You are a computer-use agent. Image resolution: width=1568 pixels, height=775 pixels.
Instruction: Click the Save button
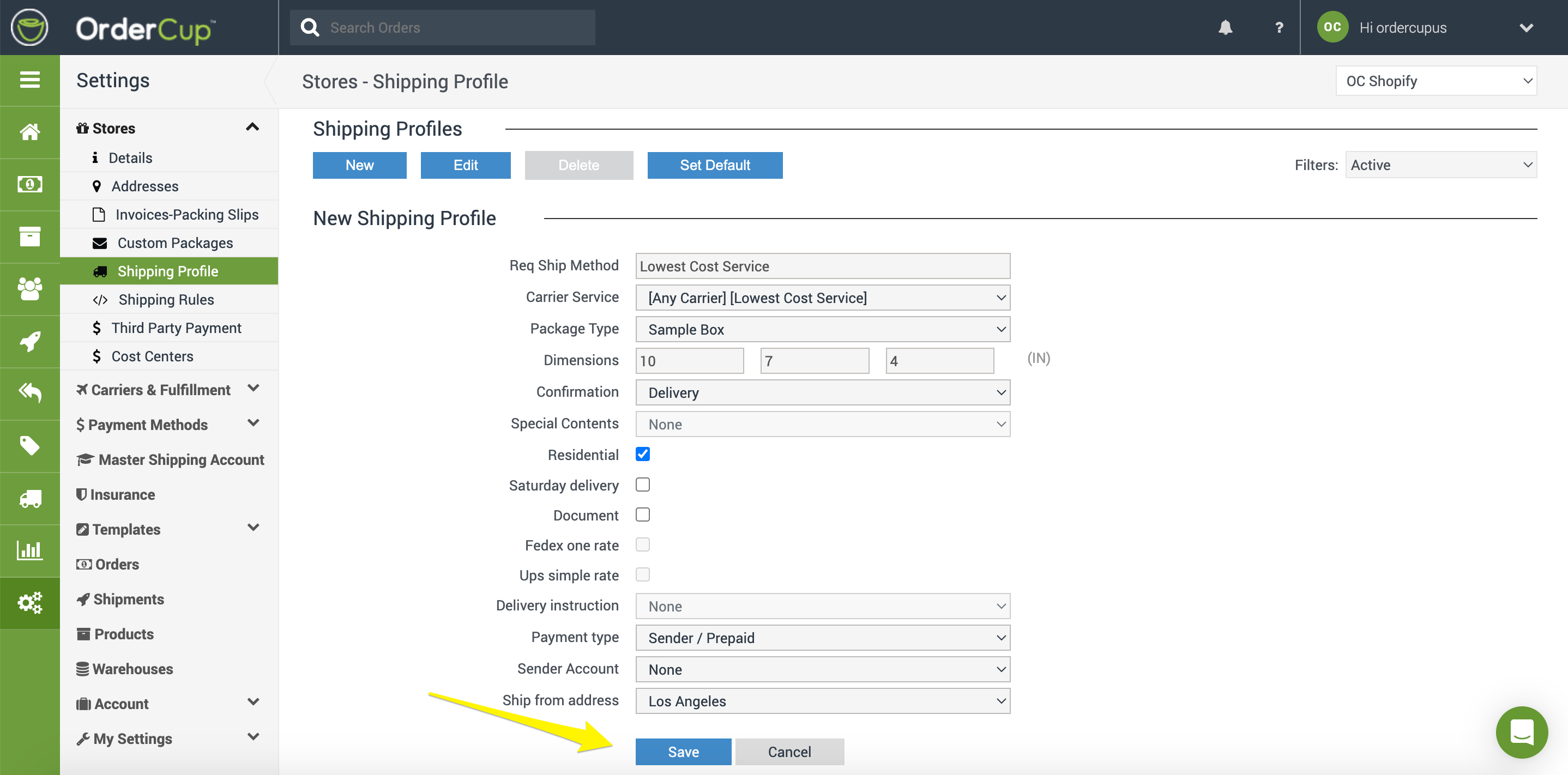click(x=683, y=751)
